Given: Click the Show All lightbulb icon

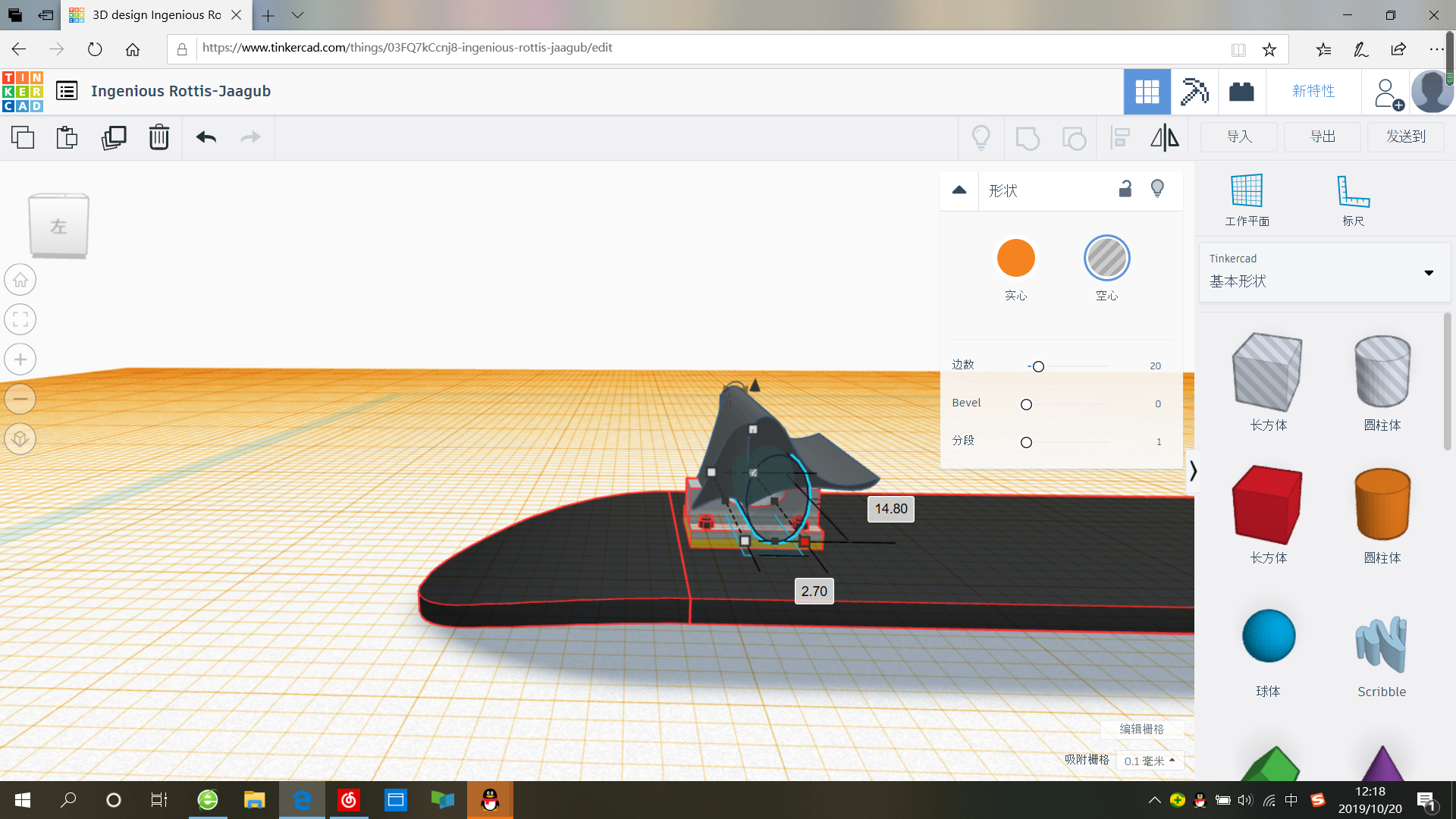Looking at the screenshot, I should (981, 137).
